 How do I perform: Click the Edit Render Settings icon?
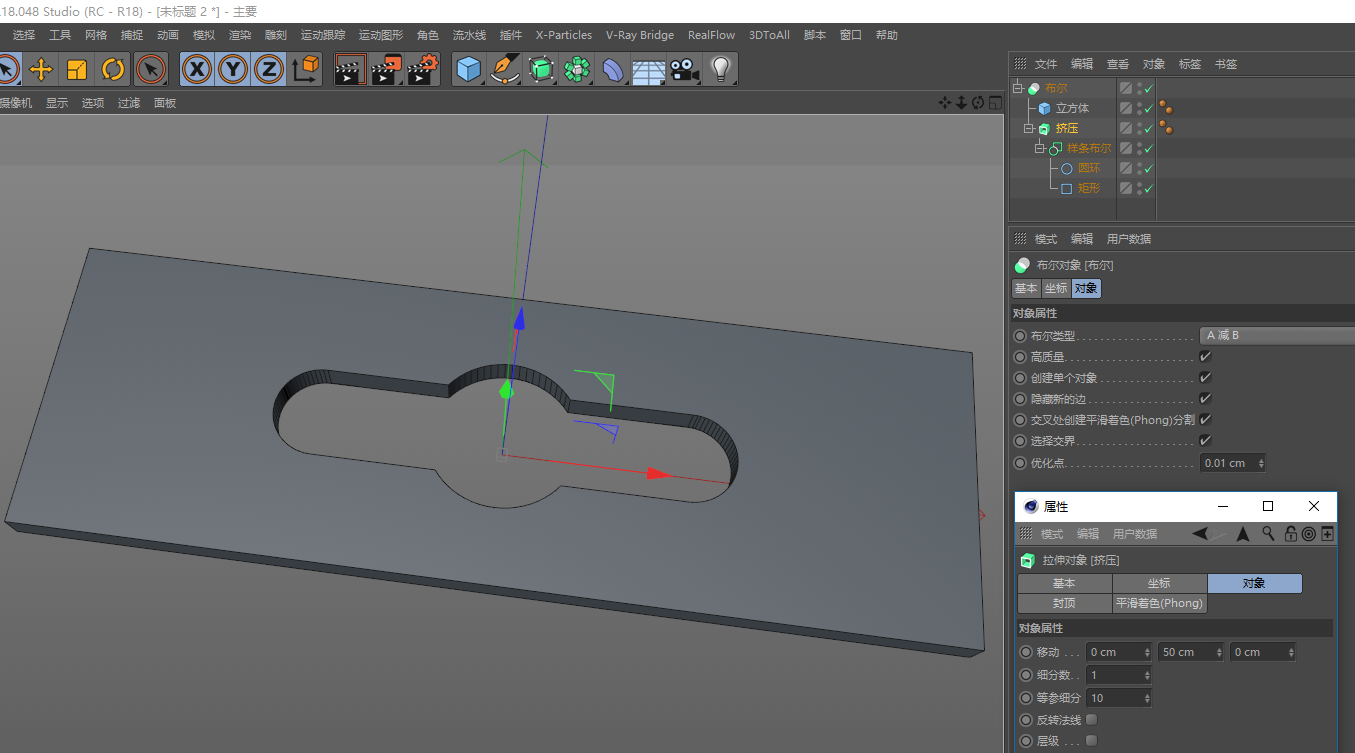click(423, 69)
